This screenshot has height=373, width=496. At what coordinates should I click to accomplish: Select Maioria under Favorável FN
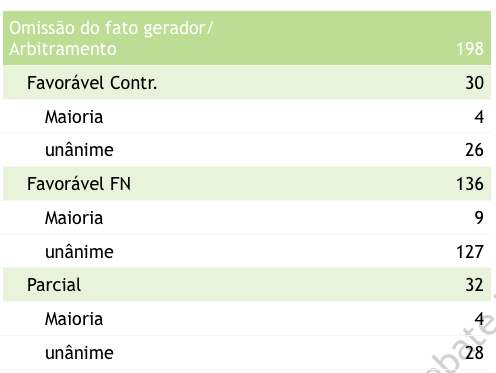74,218
